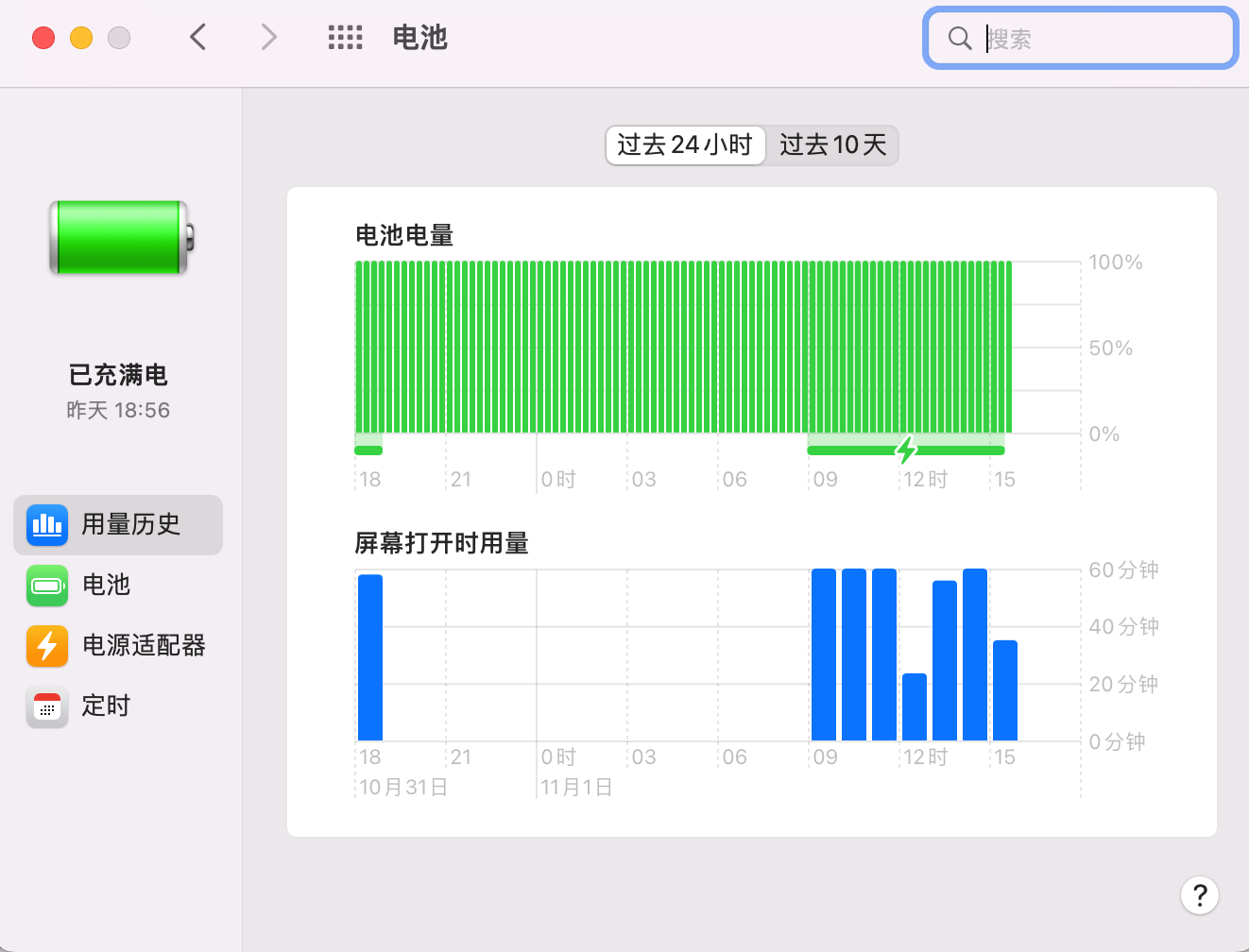Click the calendar schedule icon

pos(47,706)
